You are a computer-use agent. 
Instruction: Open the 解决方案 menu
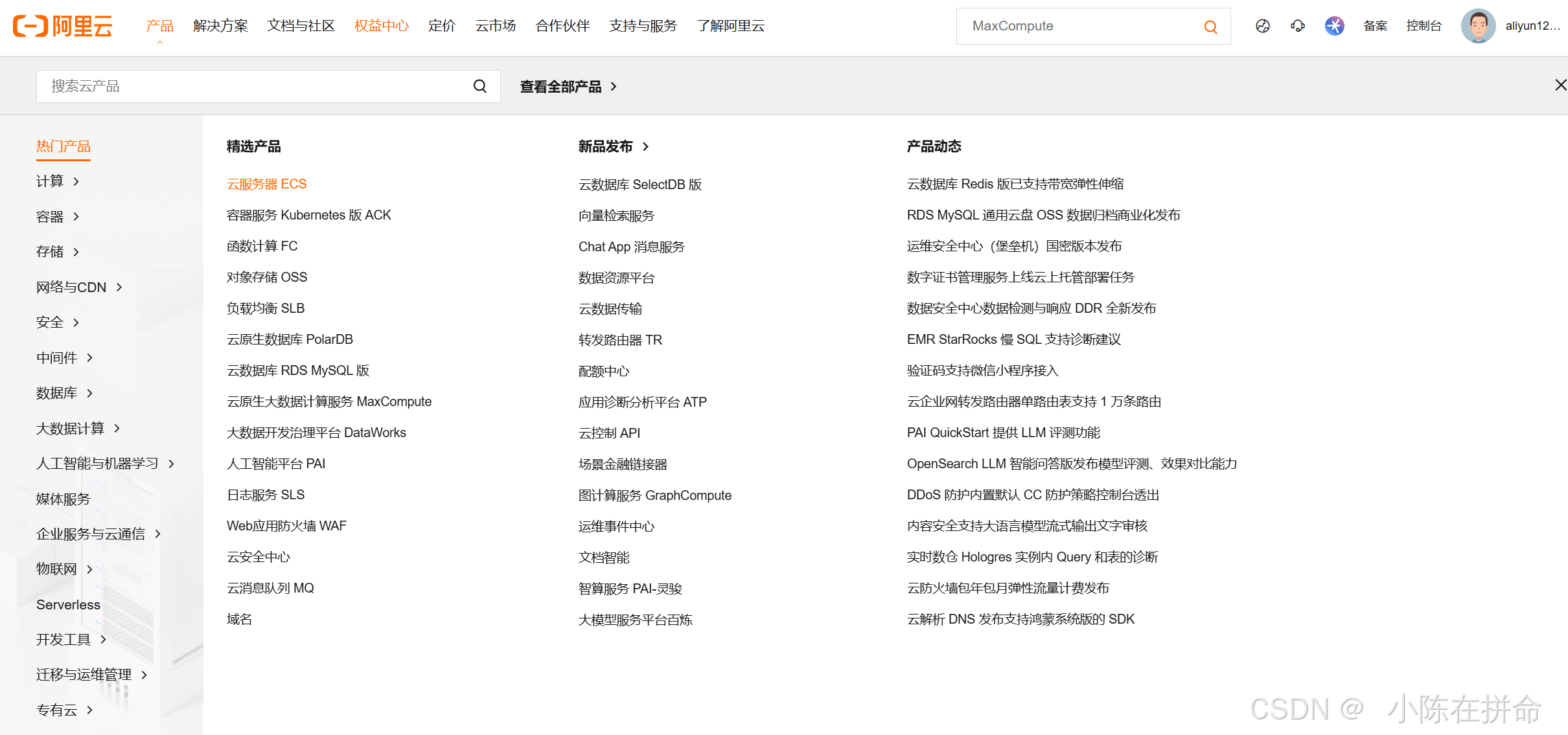coord(220,26)
